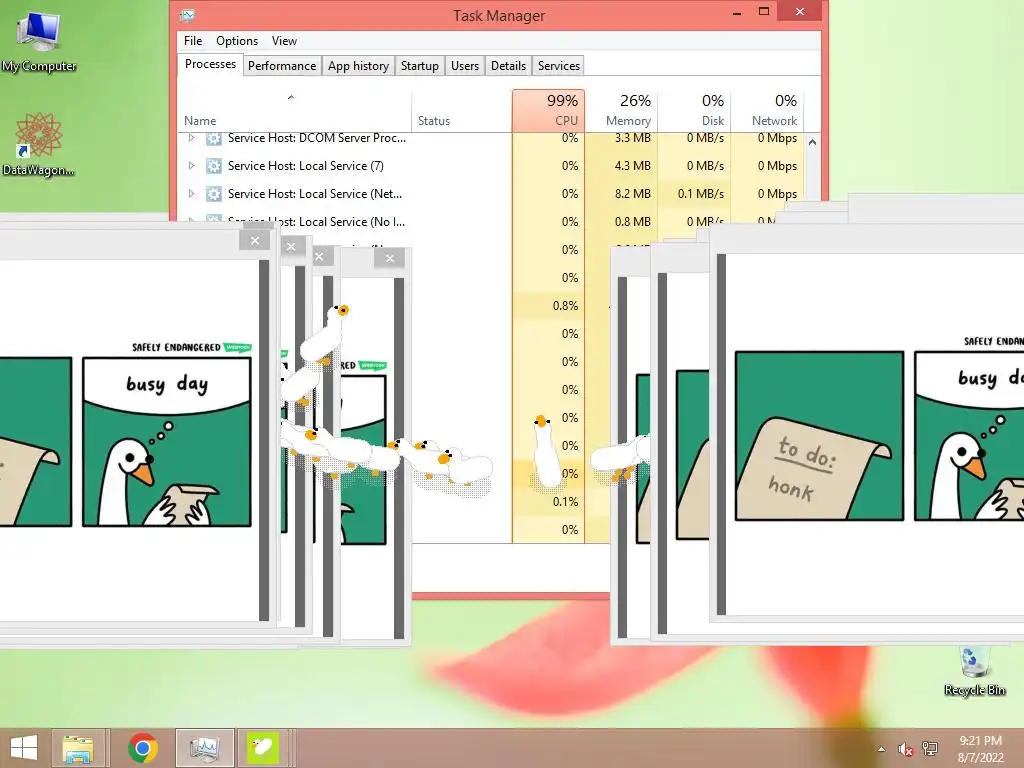The image size is (1024, 768).
Task: Click the 8.2 MB memory value
Action: click(632, 194)
